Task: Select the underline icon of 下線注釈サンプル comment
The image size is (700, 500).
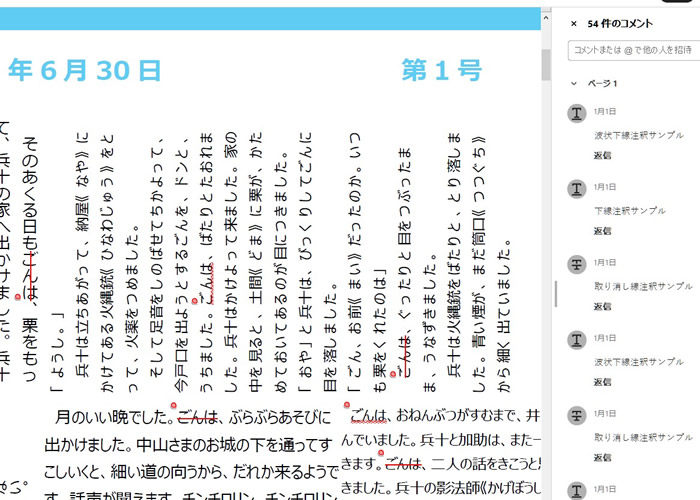Action: tap(576, 189)
